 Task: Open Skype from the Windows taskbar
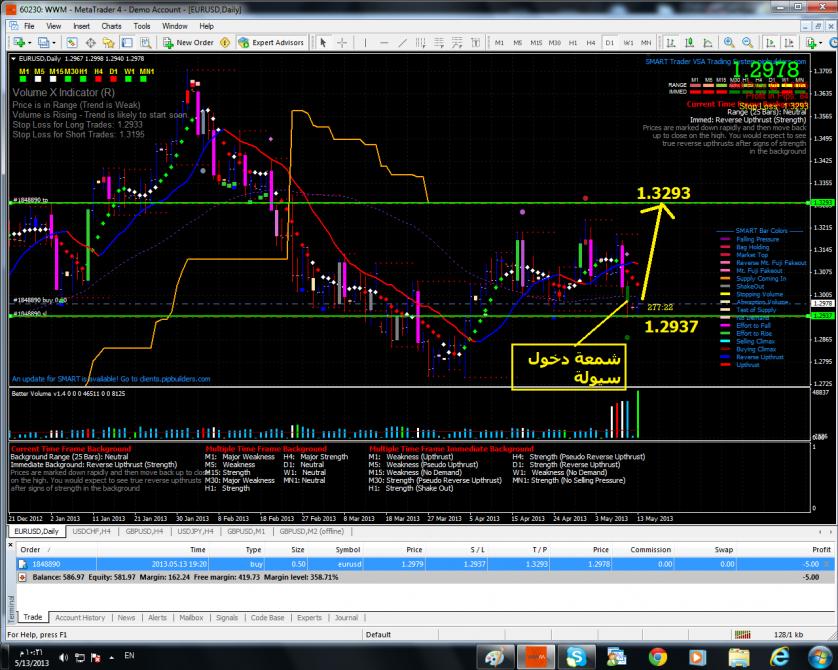pyautogui.click(x=577, y=655)
